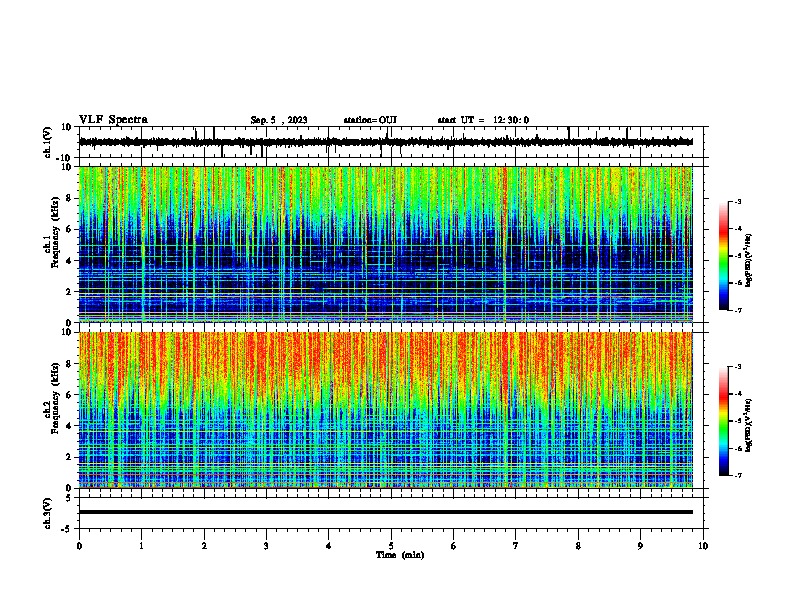The width and height of the screenshot is (792, 612).
Task: Click the ch.2 "Frequency (kHz)" axis label
Action: [55, 397]
